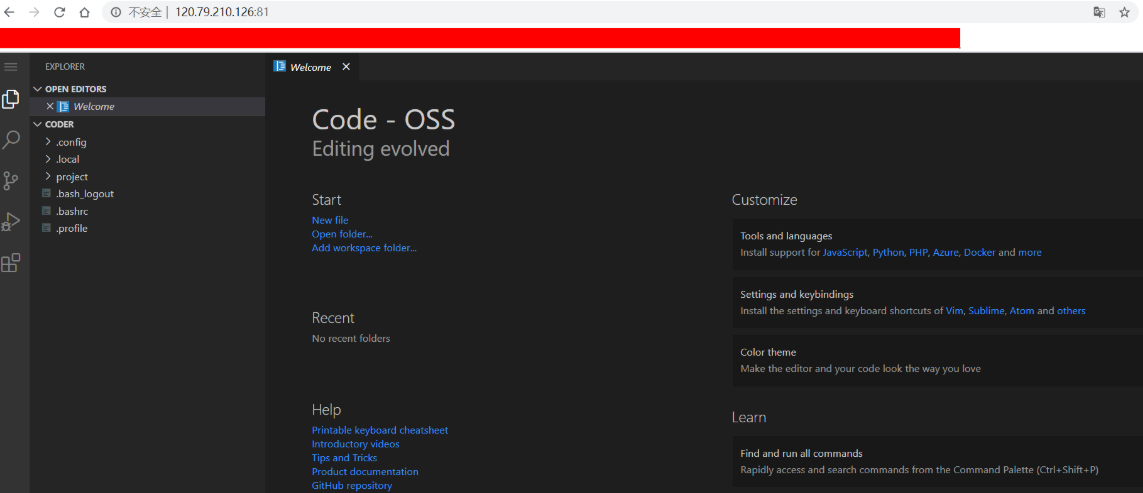The height and width of the screenshot is (493, 1143).
Task: Close the Welcome editor tab
Action: click(x=346, y=66)
